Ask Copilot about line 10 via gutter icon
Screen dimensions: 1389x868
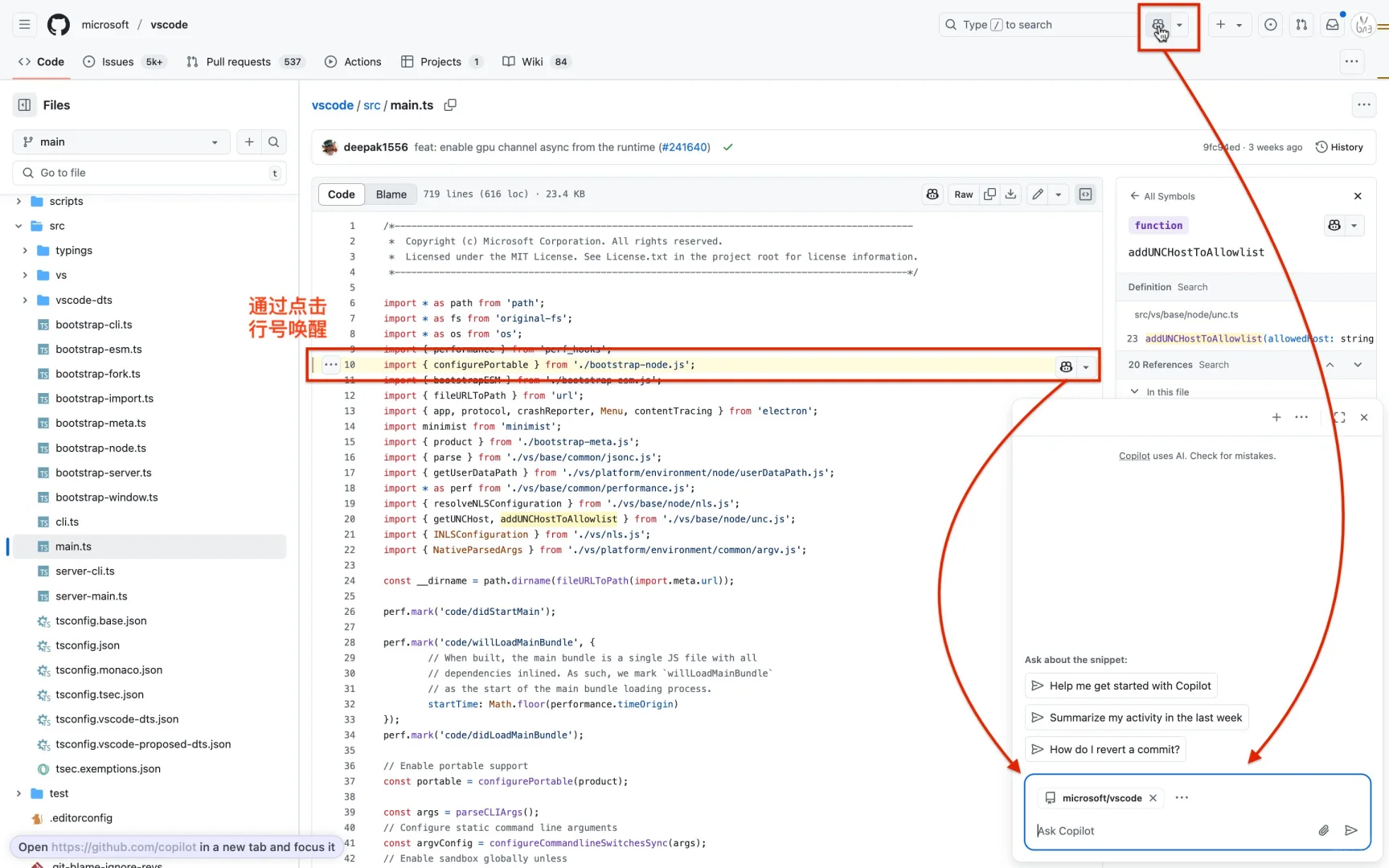pyautogui.click(x=1065, y=366)
